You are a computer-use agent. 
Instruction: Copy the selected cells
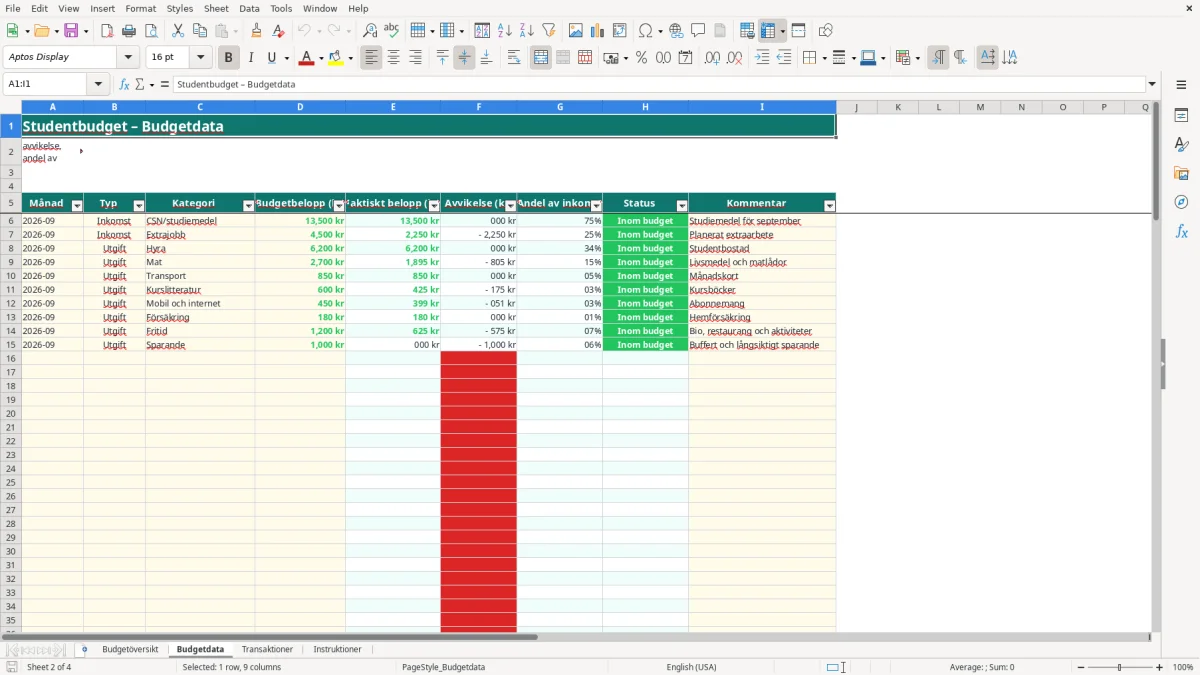click(x=200, y=31)
